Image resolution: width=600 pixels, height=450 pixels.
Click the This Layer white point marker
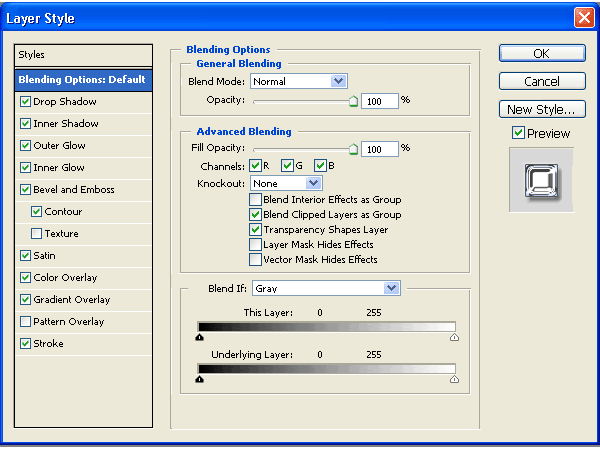pos(455,338)
